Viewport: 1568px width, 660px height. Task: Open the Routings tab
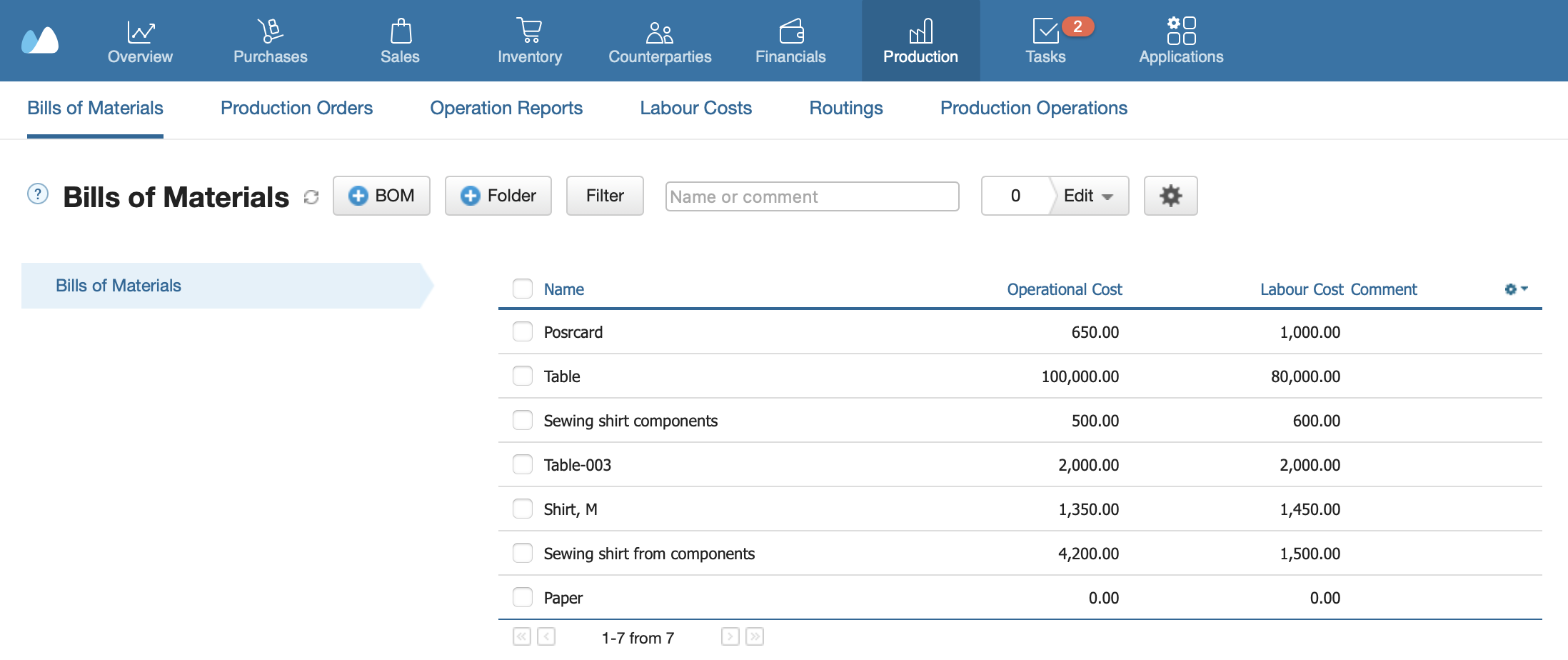point(845,108)
